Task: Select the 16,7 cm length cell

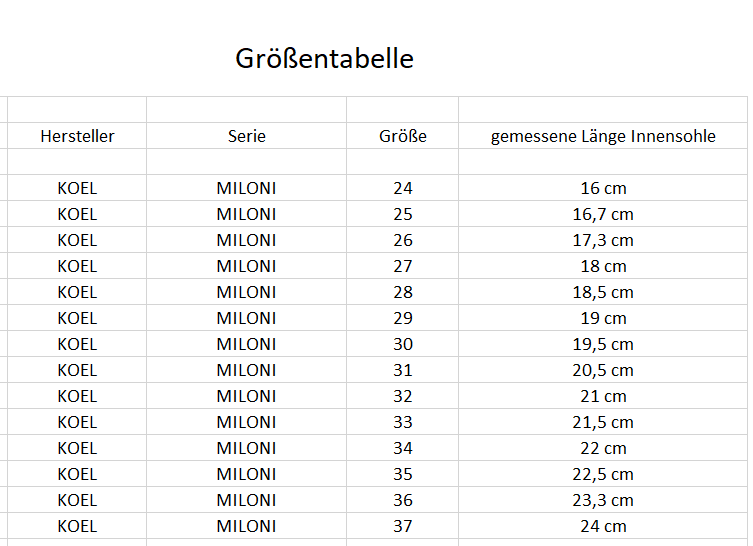Action: tap(603, 214)
